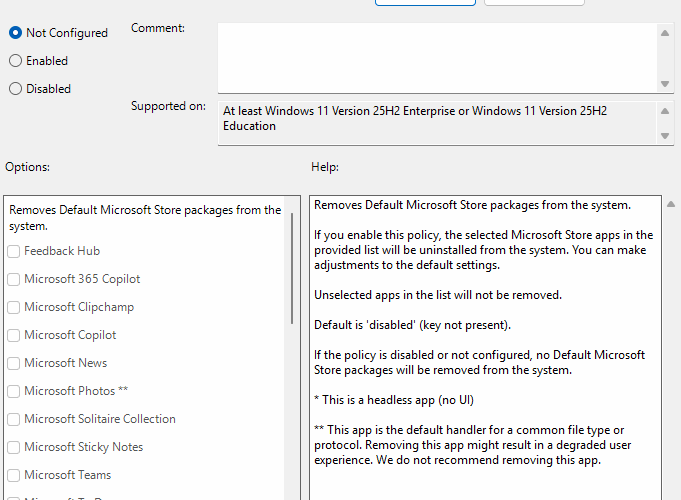This screenshot has width=681, height=500.
Task: Set the policy to Disabled
Action: [x=15, y=89]
